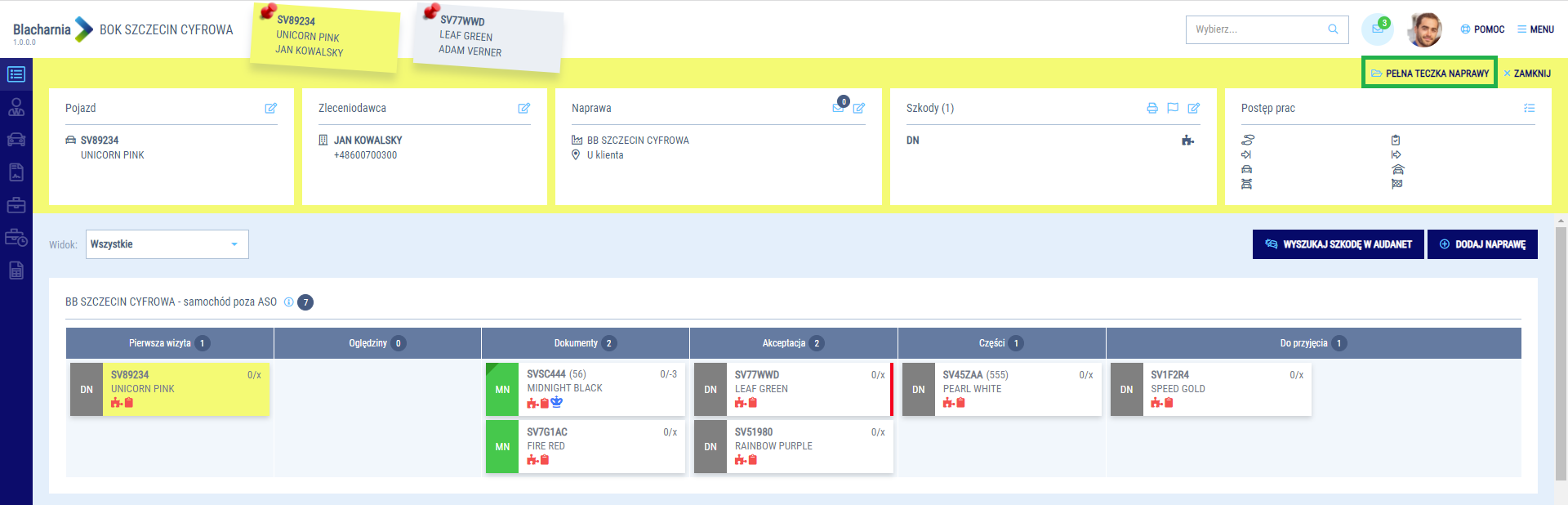Click the Wybierz search input field

click(1258, 29)
